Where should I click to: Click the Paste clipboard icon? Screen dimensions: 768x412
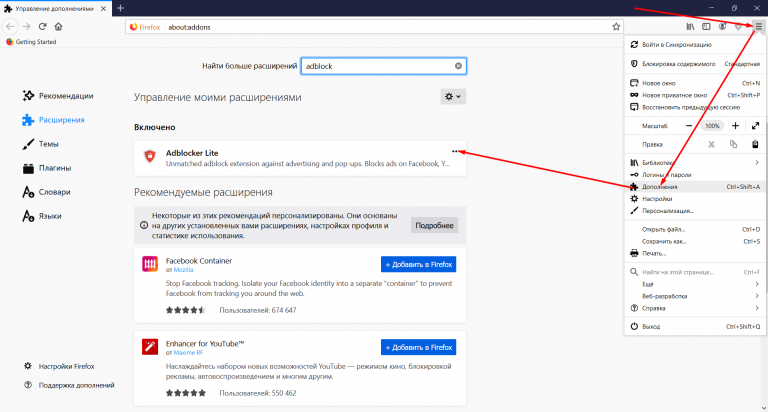click(x=755, y=145)
